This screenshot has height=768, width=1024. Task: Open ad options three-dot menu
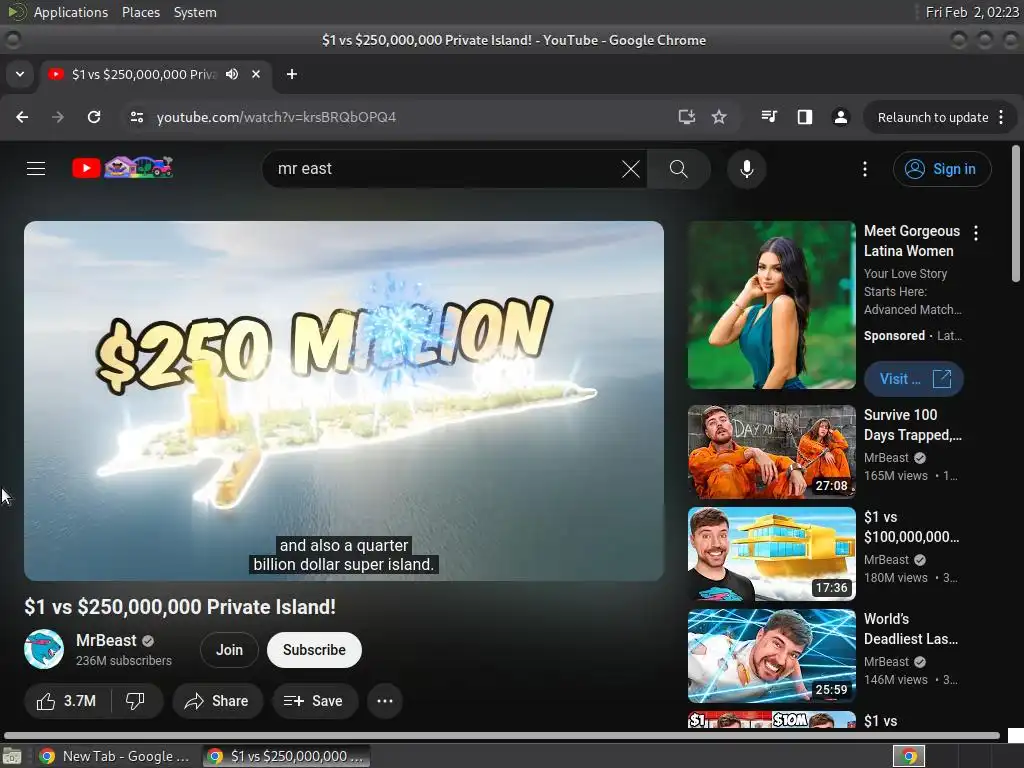pos(976,232)
